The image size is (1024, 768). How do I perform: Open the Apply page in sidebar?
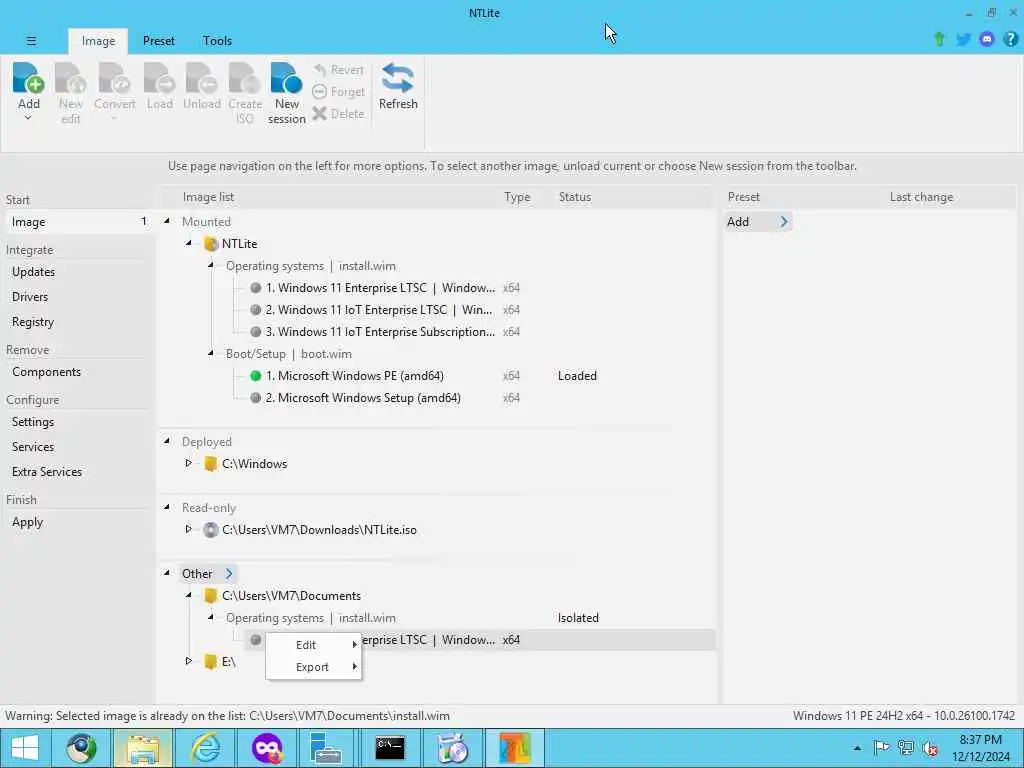tap(27, 522)
